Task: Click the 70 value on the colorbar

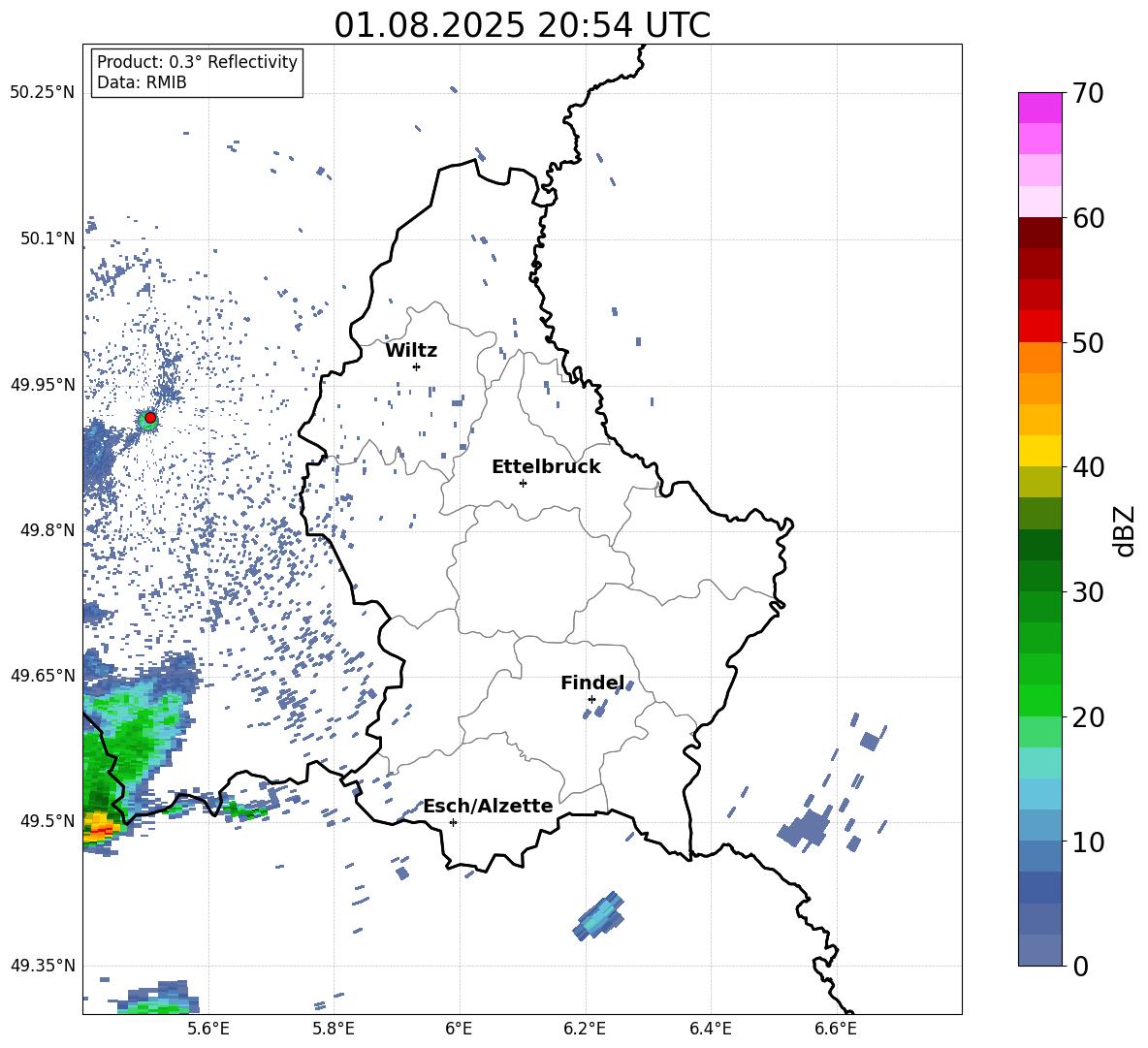Action: [1088, 93]
